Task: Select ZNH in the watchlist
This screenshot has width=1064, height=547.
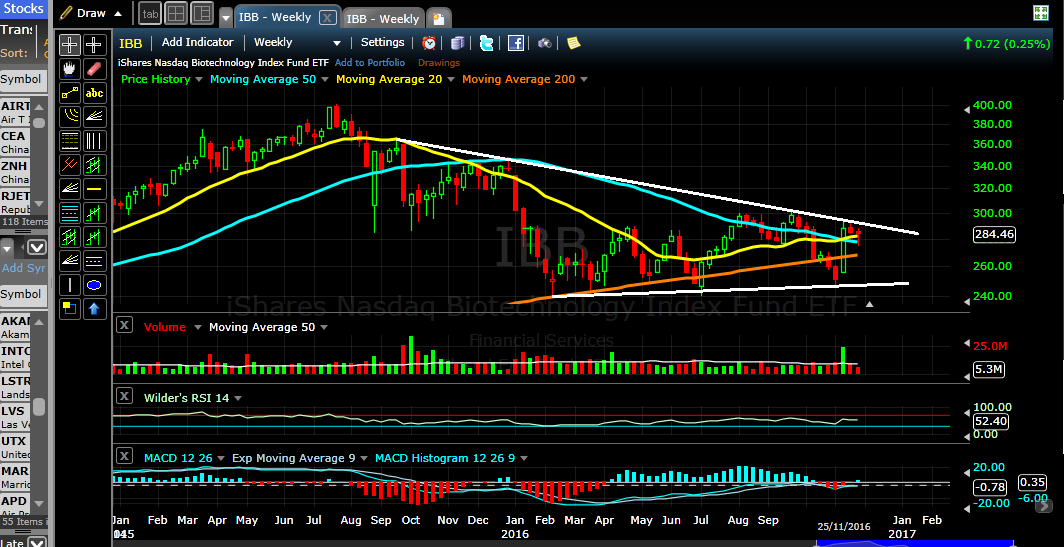Action: [15, 172]
